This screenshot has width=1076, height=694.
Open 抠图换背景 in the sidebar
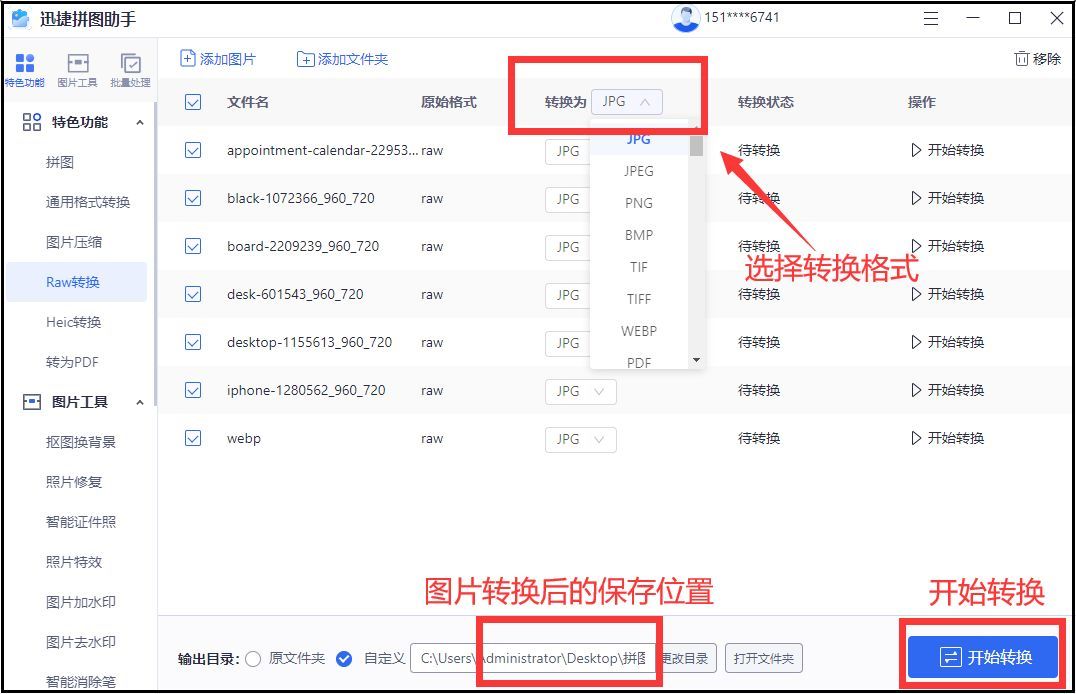point(80,442)
